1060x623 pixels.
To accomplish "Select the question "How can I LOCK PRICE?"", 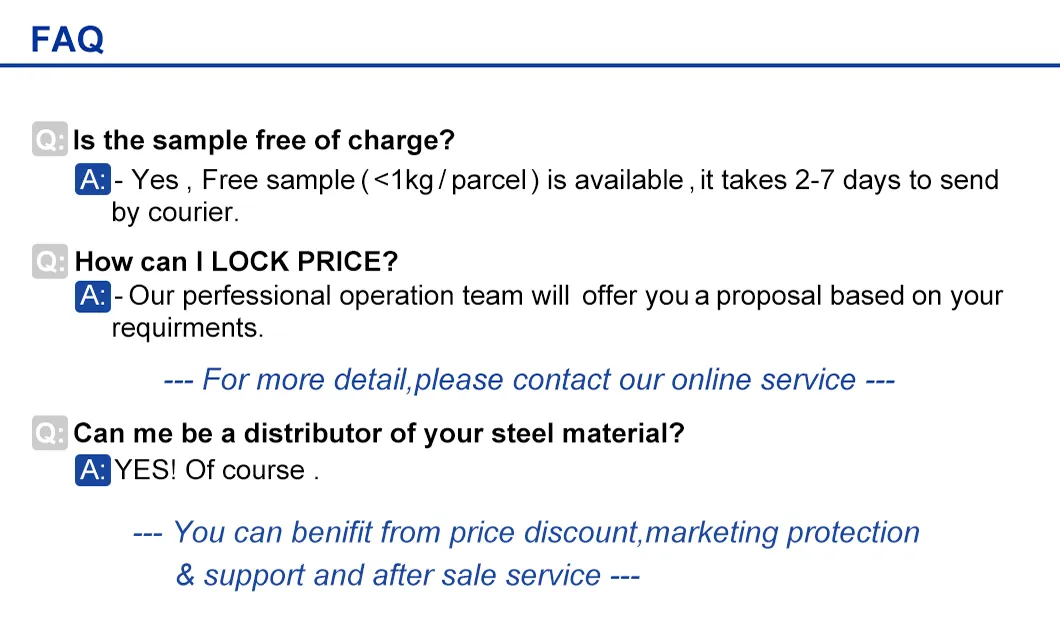I will (x=237, y=262).
